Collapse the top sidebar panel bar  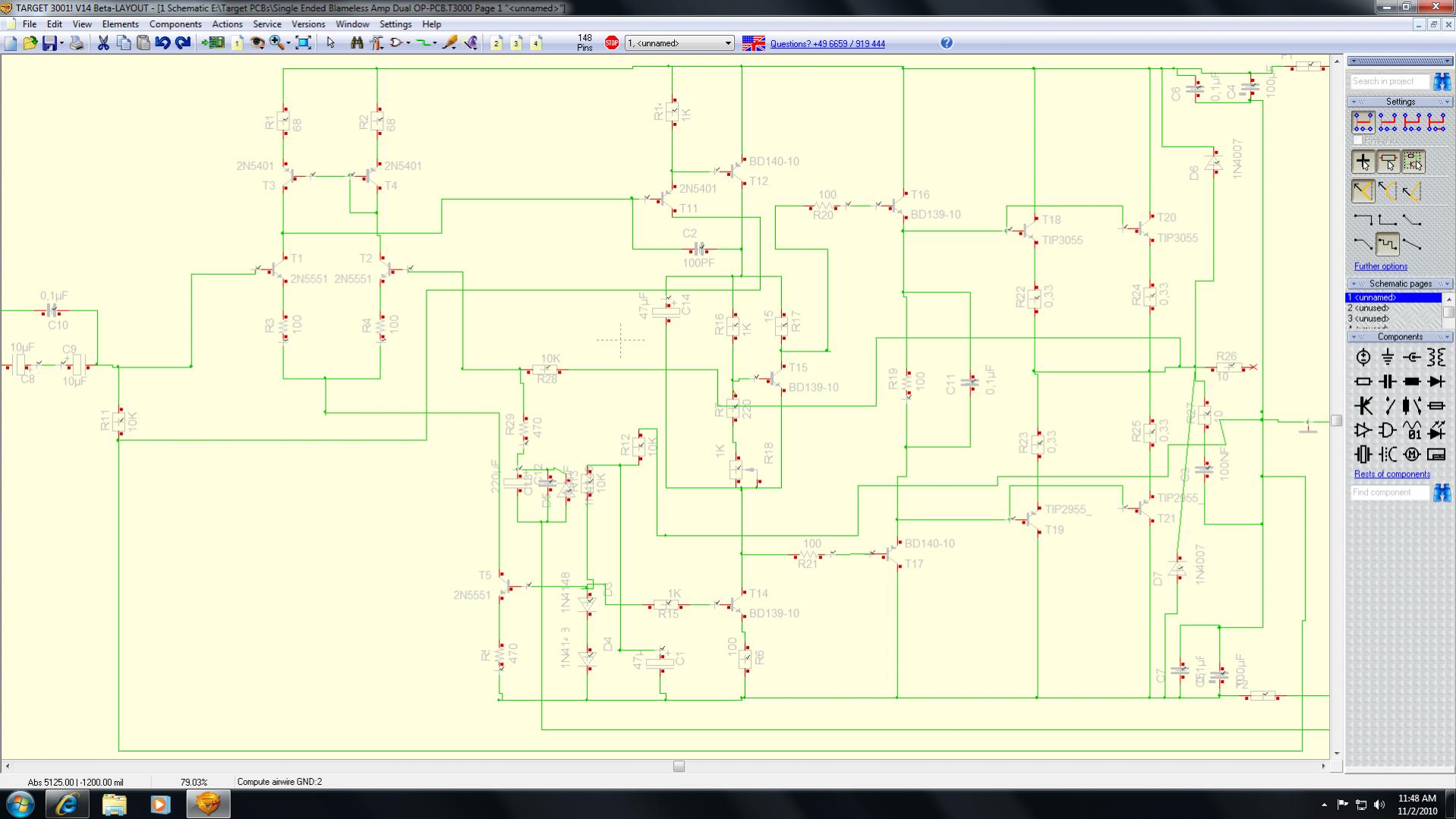1400,61
